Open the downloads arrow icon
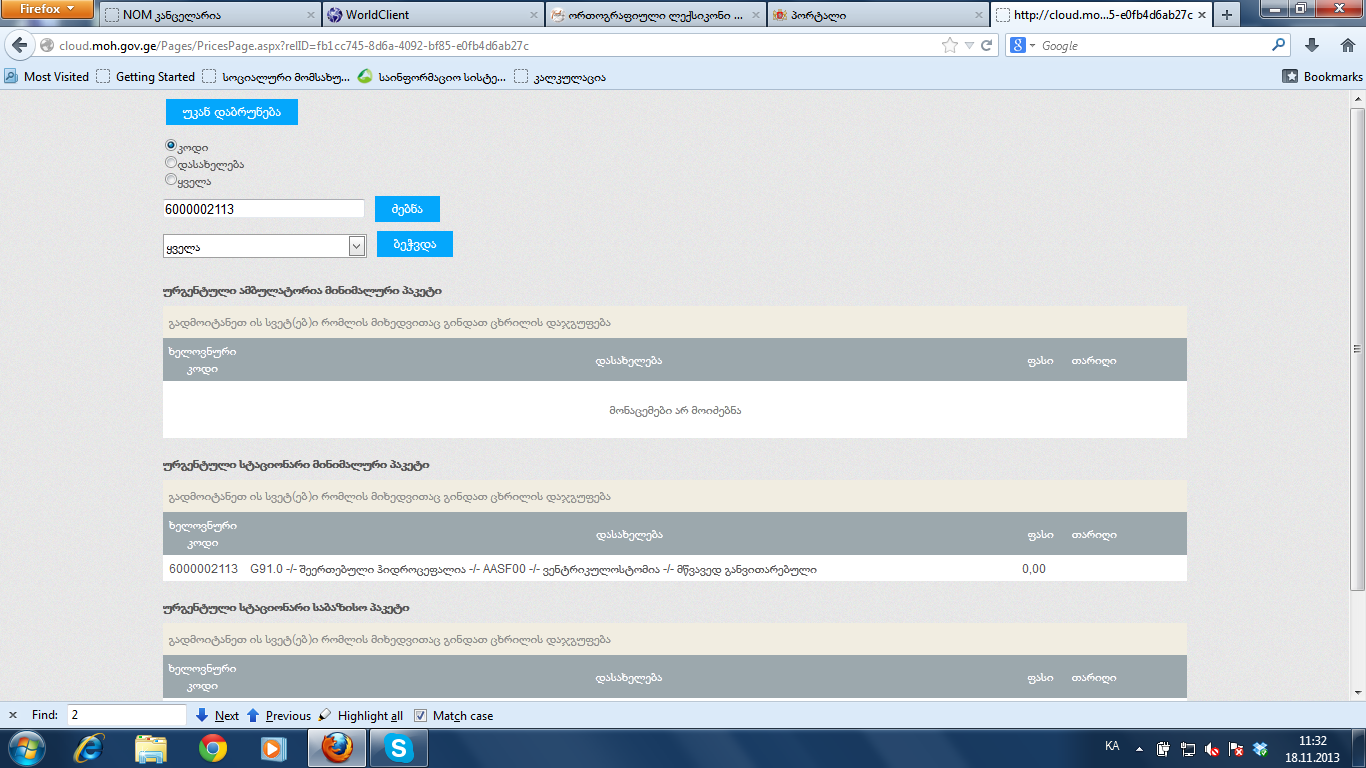This screenshot has height=768, width=1366. tap(1312, 45)
